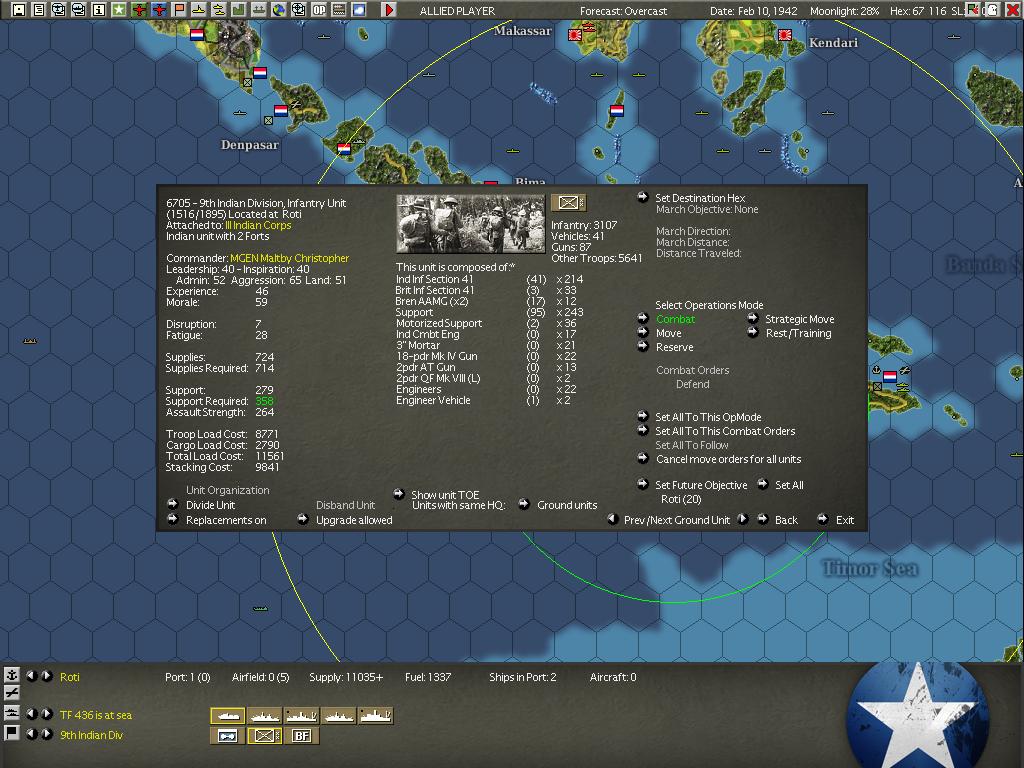
Task: Next base arrow beside Roti
Action: [x=46, y=676]
